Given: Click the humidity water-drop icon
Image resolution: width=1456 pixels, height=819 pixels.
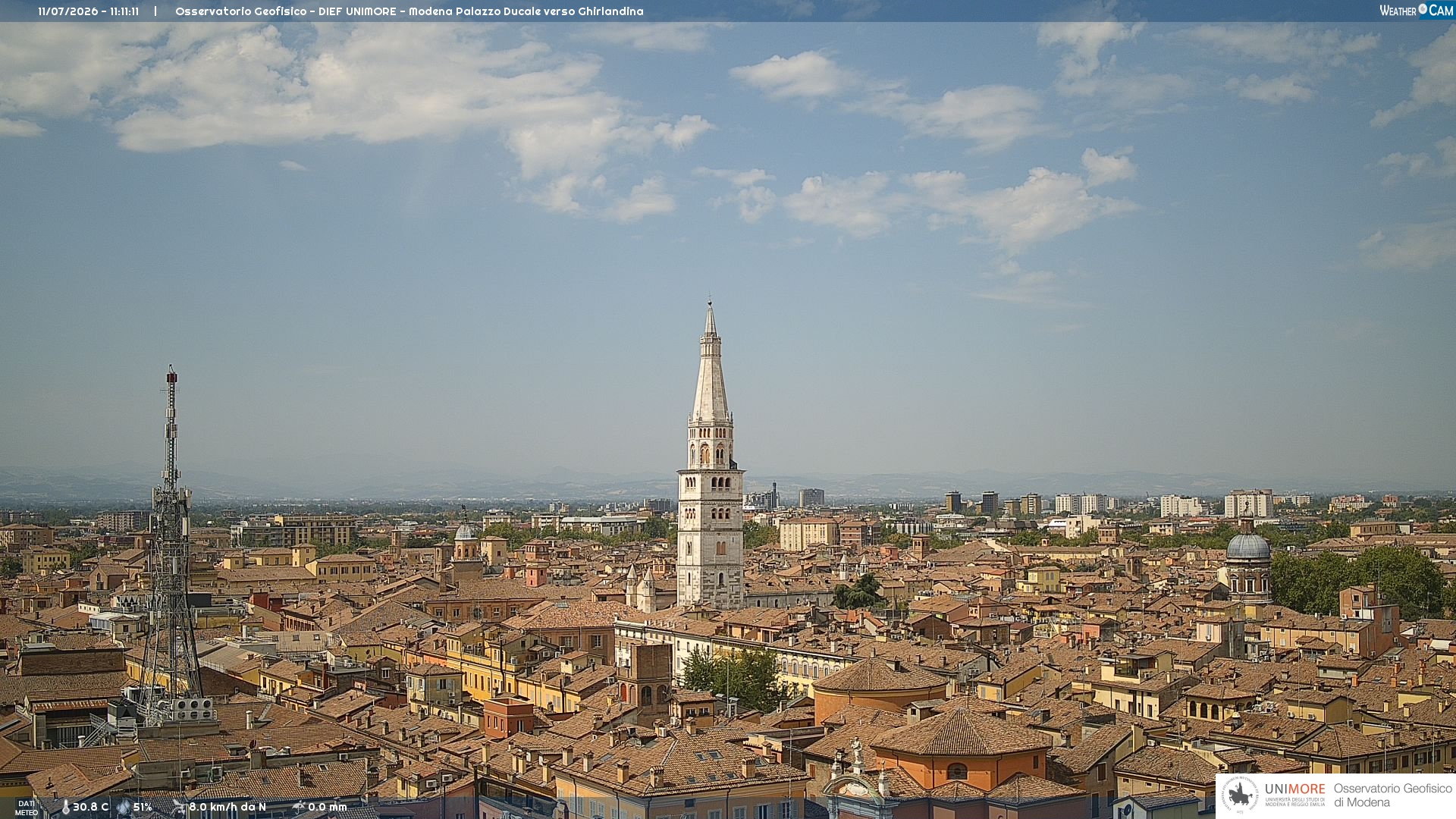Looking at the screenshot, I should pyautogui.click(x=123, y=807).
